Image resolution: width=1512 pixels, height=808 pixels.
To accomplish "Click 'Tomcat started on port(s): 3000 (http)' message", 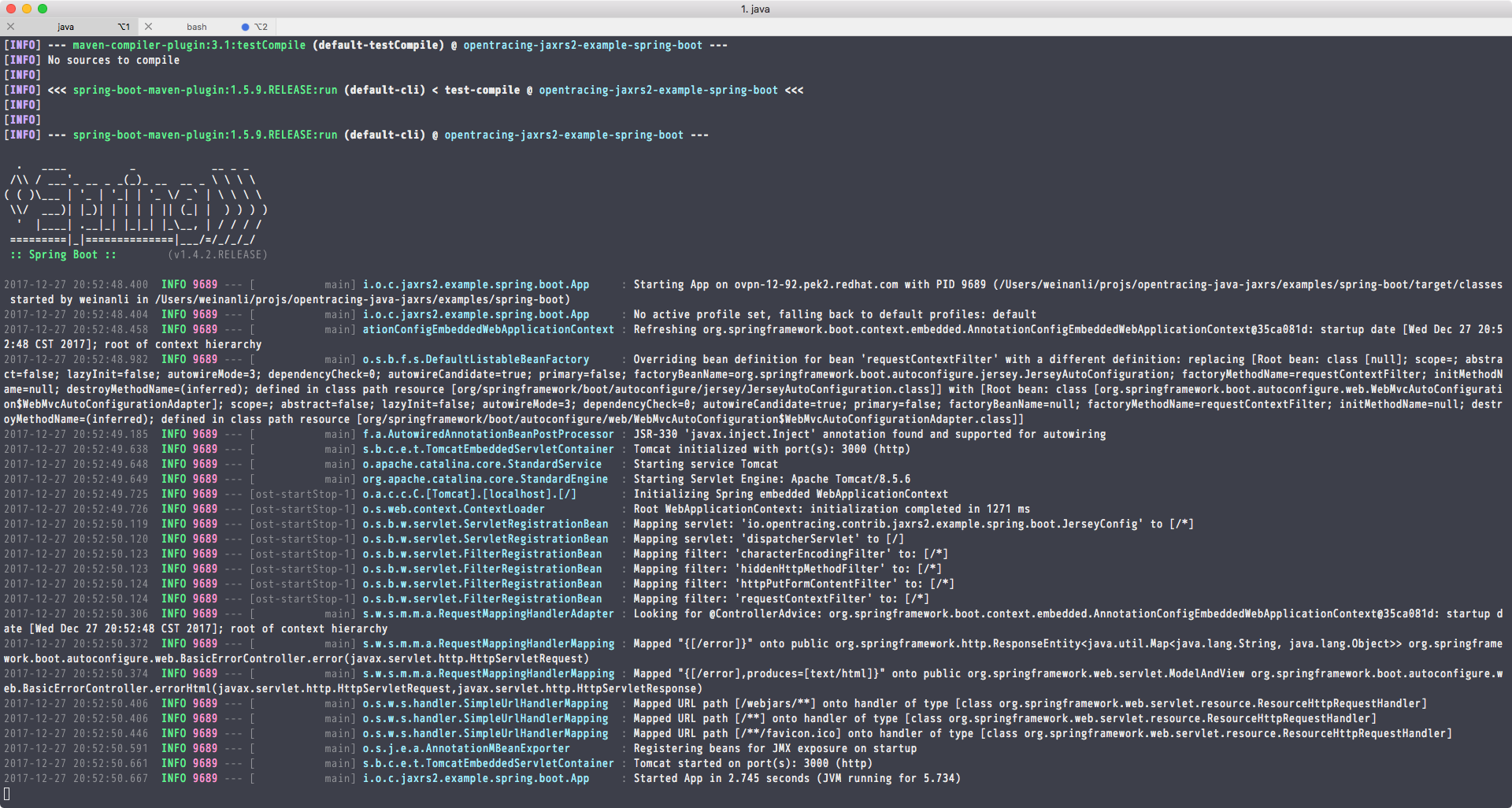I will click(x=753, y=763).
